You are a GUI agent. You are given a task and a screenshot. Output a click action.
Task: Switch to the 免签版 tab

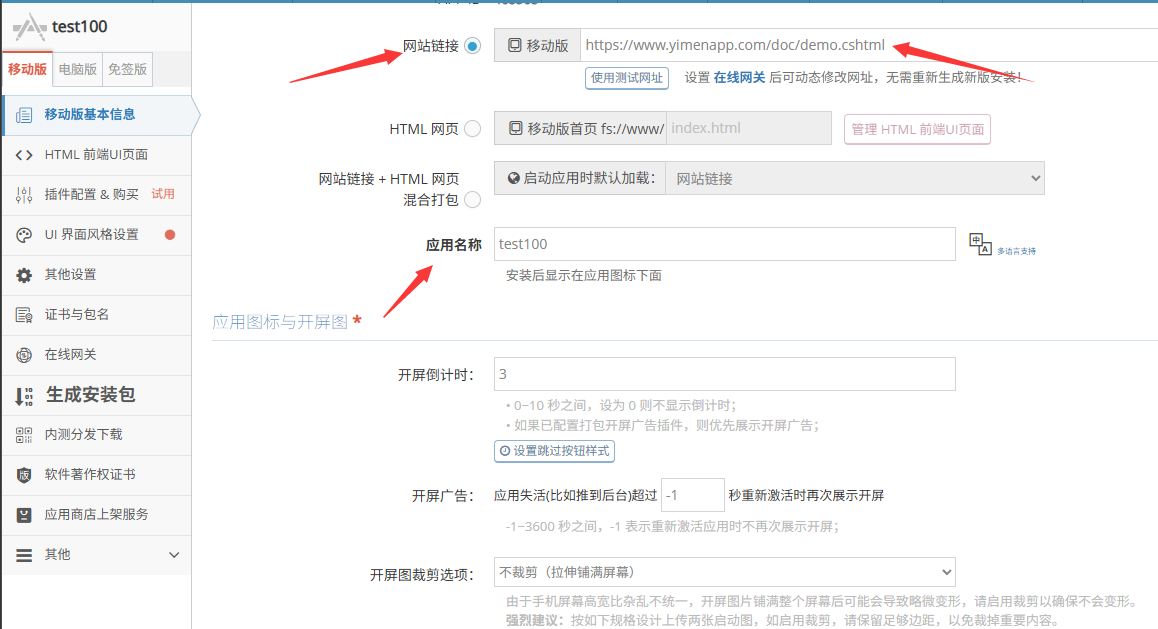(x=128, y=69)
